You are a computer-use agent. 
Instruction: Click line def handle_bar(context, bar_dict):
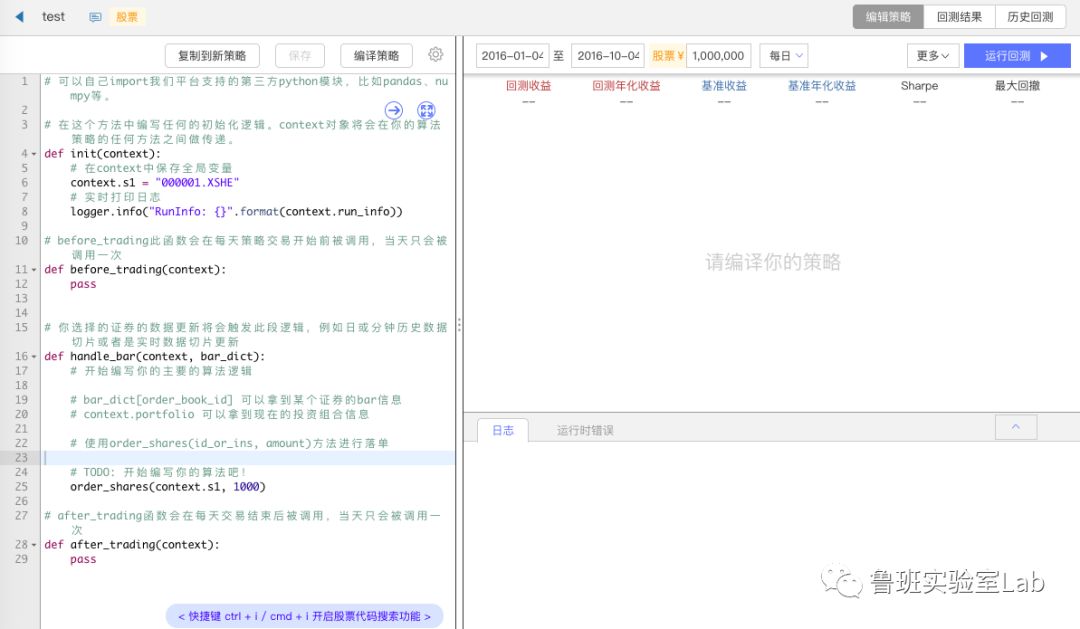(x=154, y=356)
